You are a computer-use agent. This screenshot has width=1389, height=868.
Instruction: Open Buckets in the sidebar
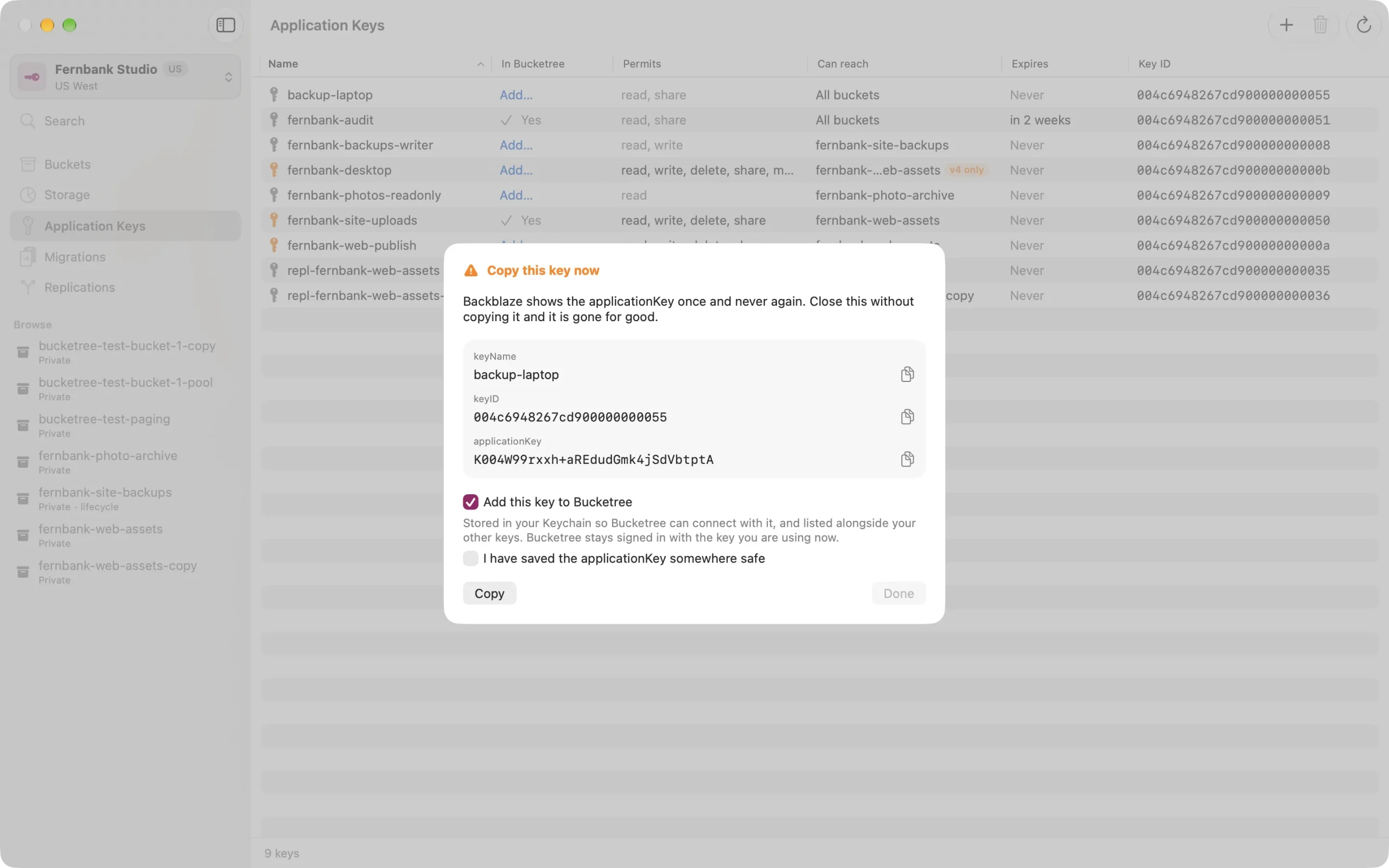tap(125, 165)
